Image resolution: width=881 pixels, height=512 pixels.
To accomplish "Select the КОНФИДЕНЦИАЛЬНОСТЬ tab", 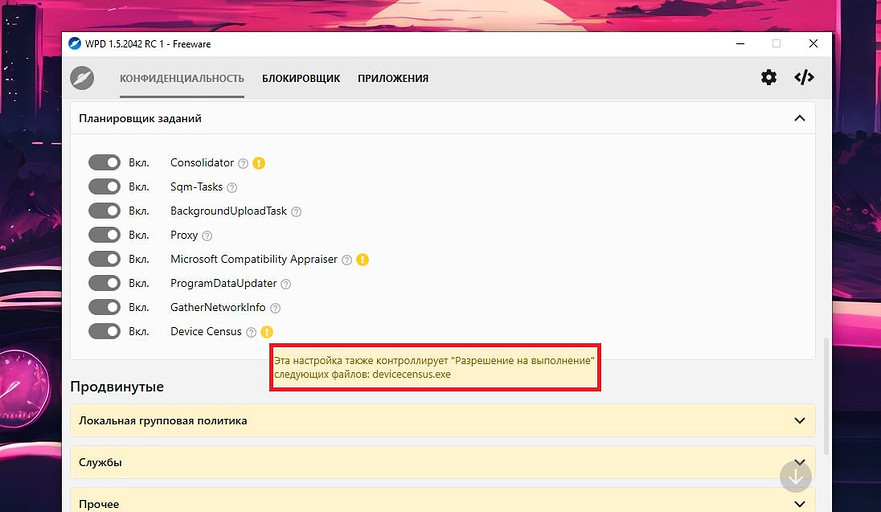I will (182, 78).
